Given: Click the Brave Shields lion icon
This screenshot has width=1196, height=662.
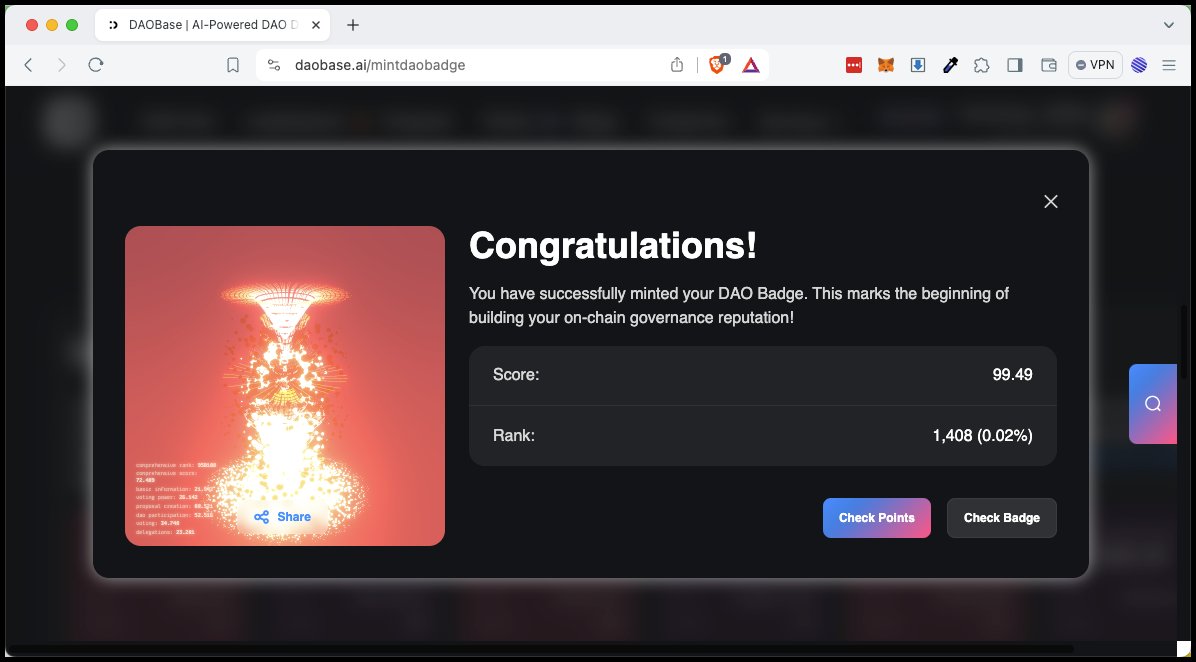Looking at the screenshot, I should [x=717, y=64].
